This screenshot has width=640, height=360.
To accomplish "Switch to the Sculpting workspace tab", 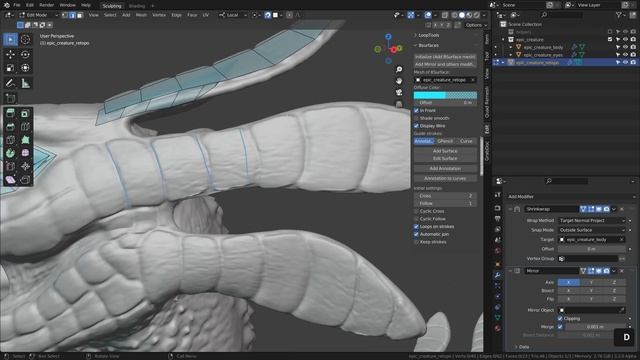I will click(x=112, y=6).
